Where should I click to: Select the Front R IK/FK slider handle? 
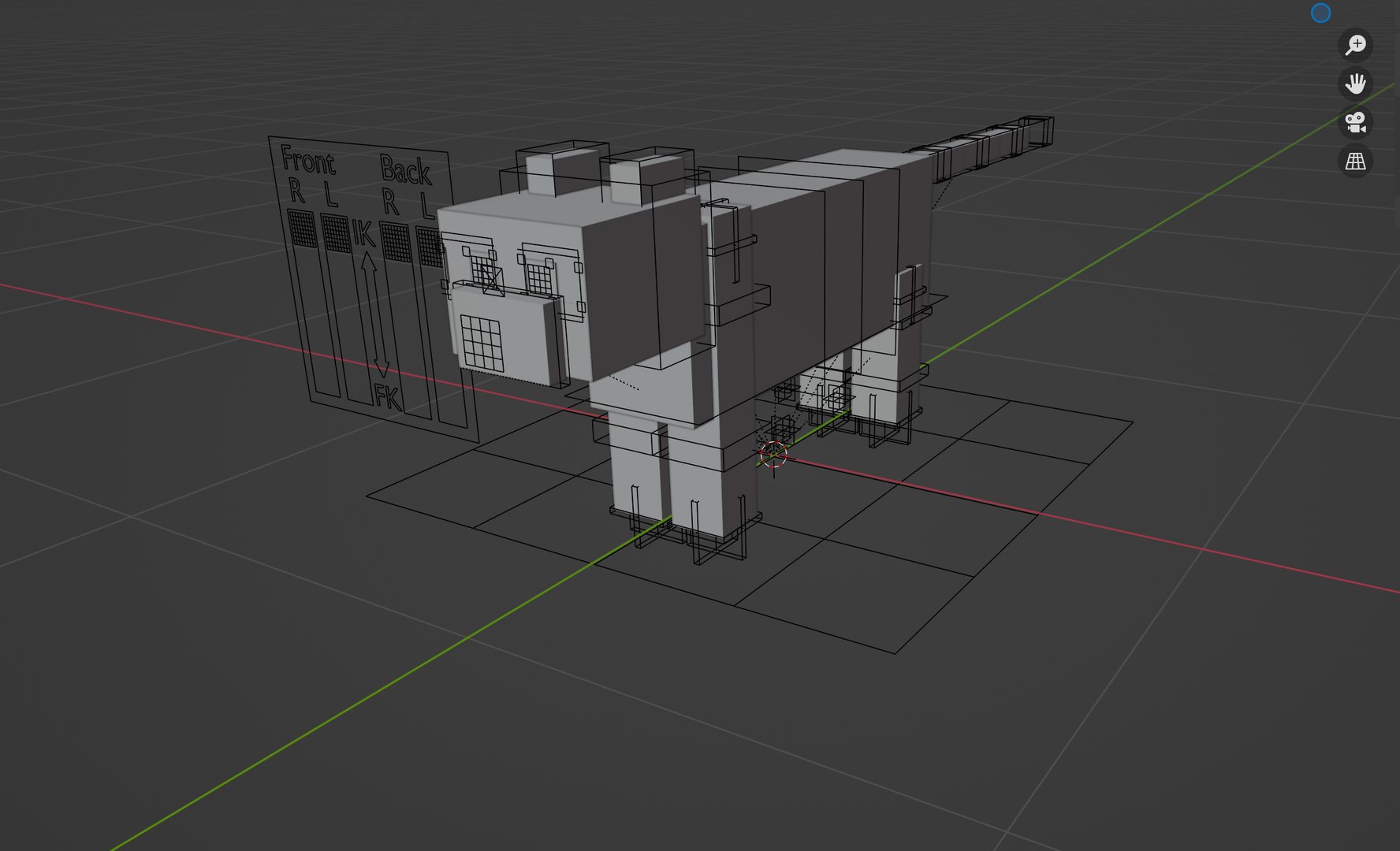tap(302, 229)
